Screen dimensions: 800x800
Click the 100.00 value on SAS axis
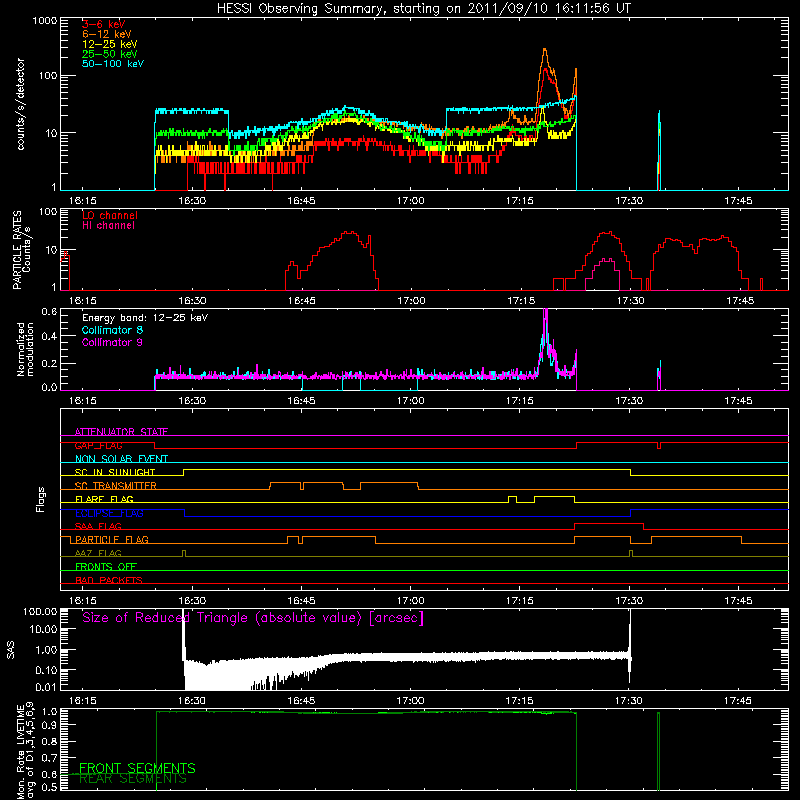pos(40,612)
